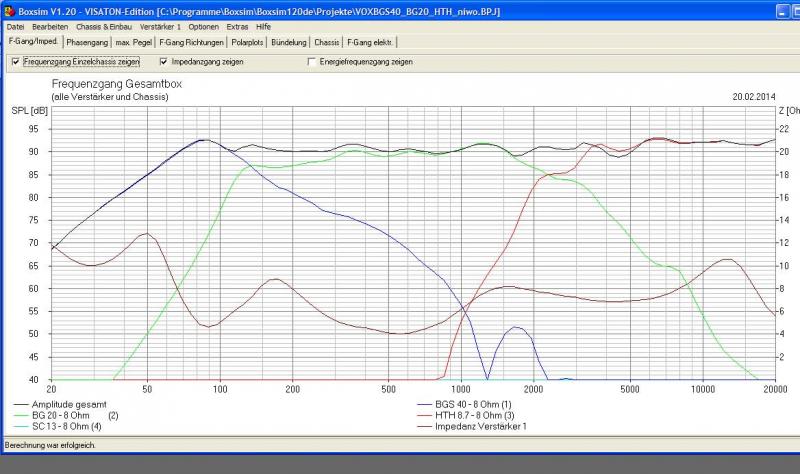
Task: Select the 'F-Gang elektr.' tab
Action: pyautogui.click(x=371, y=43)
